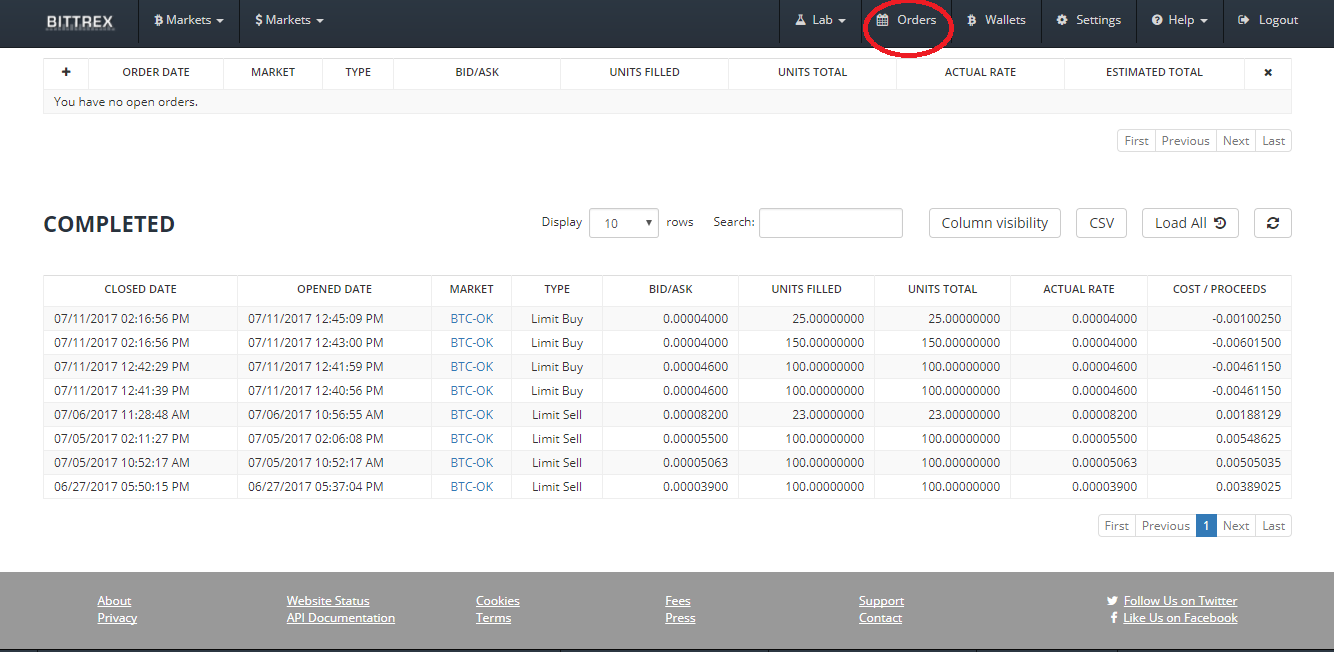The height and width of the screenshot is (652, 1334).
Task: Dismiss open orders with the X icon
Action: point(1267,72)
